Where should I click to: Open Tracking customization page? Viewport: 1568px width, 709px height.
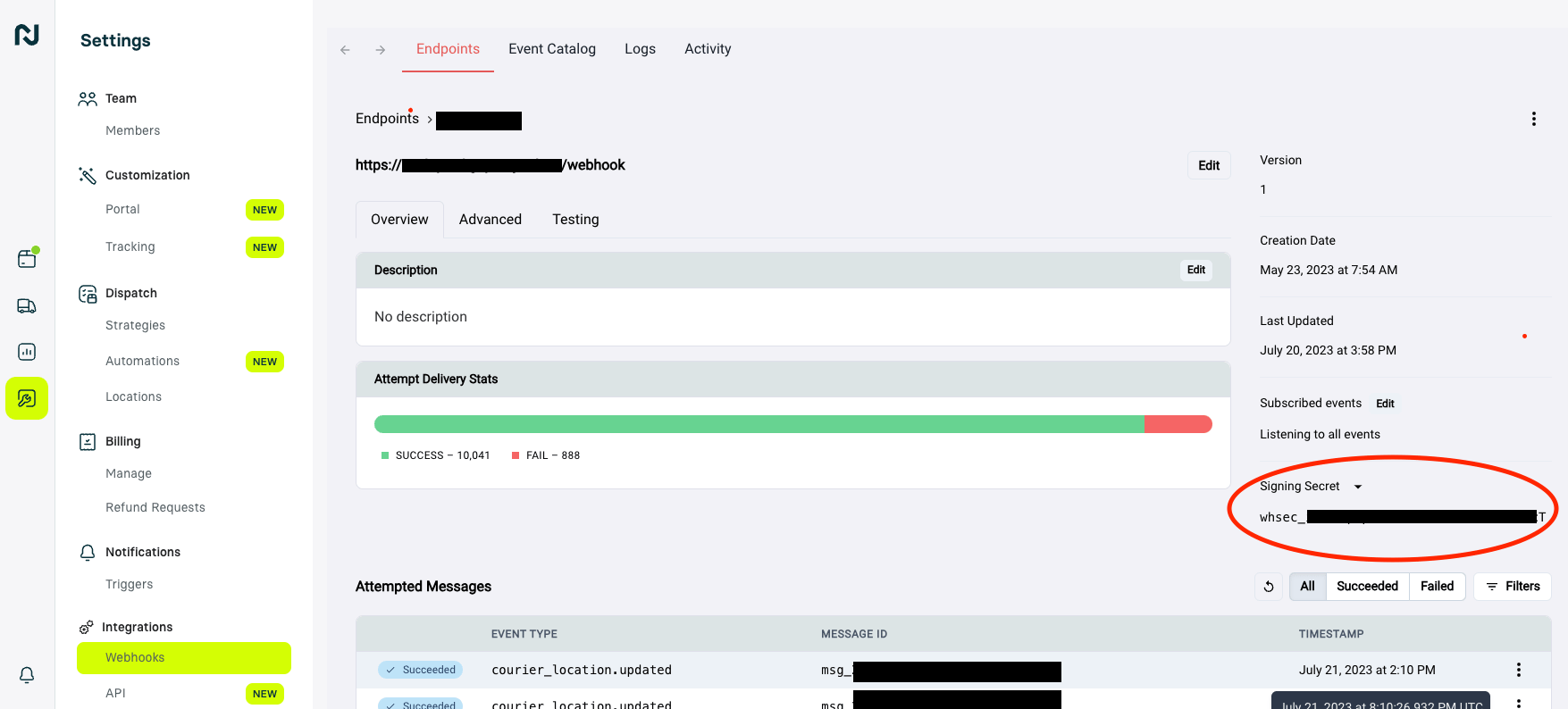[x=130, y=247]
